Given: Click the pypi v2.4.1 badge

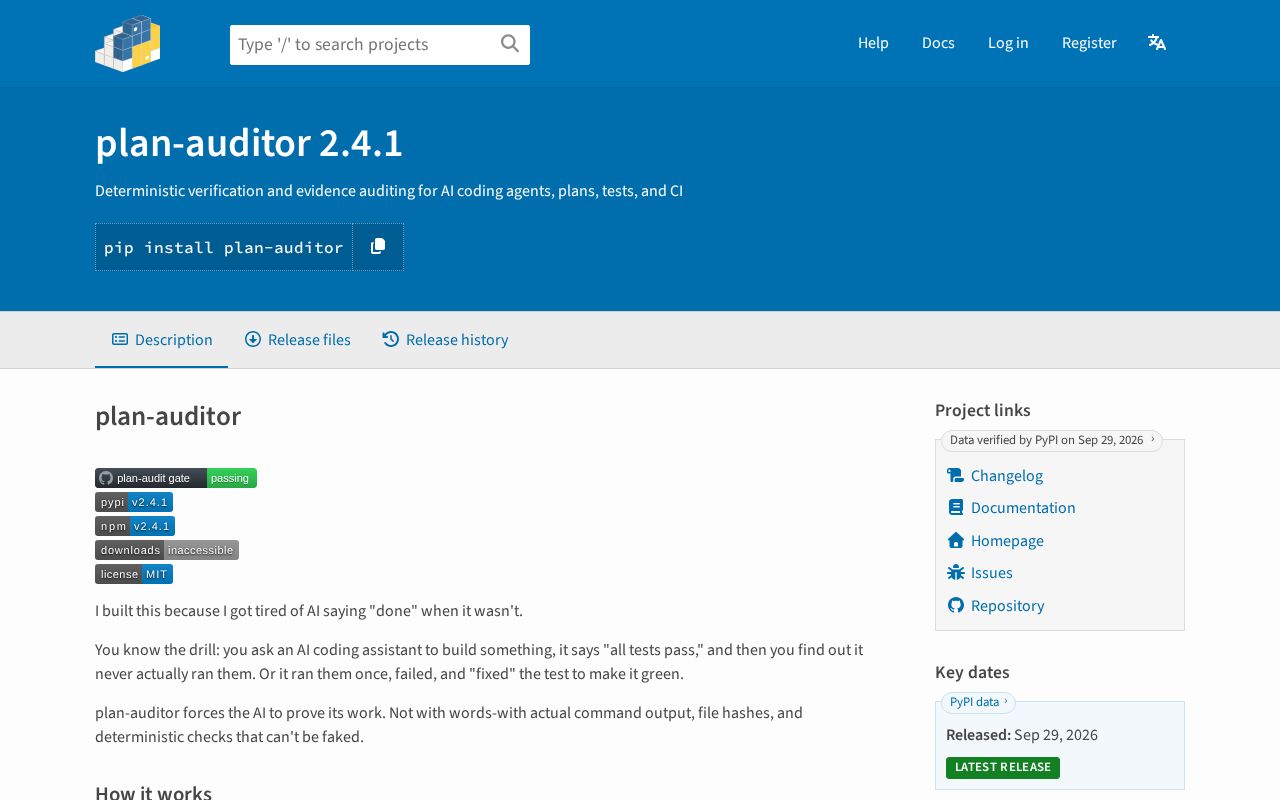Looking at the screenshot, I should point(134,502).
